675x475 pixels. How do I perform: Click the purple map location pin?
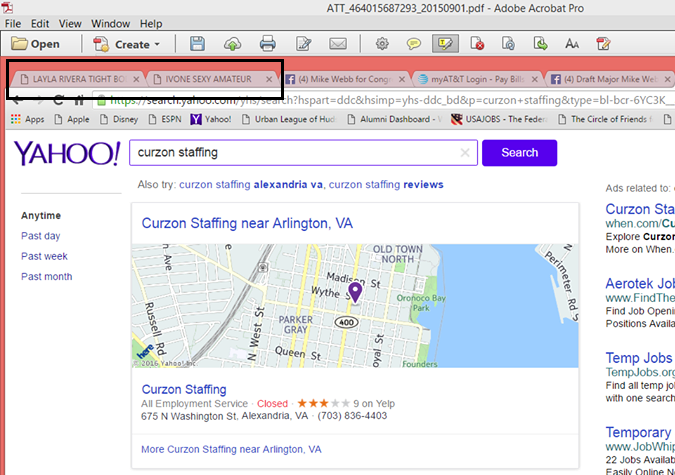coord(355,292)
